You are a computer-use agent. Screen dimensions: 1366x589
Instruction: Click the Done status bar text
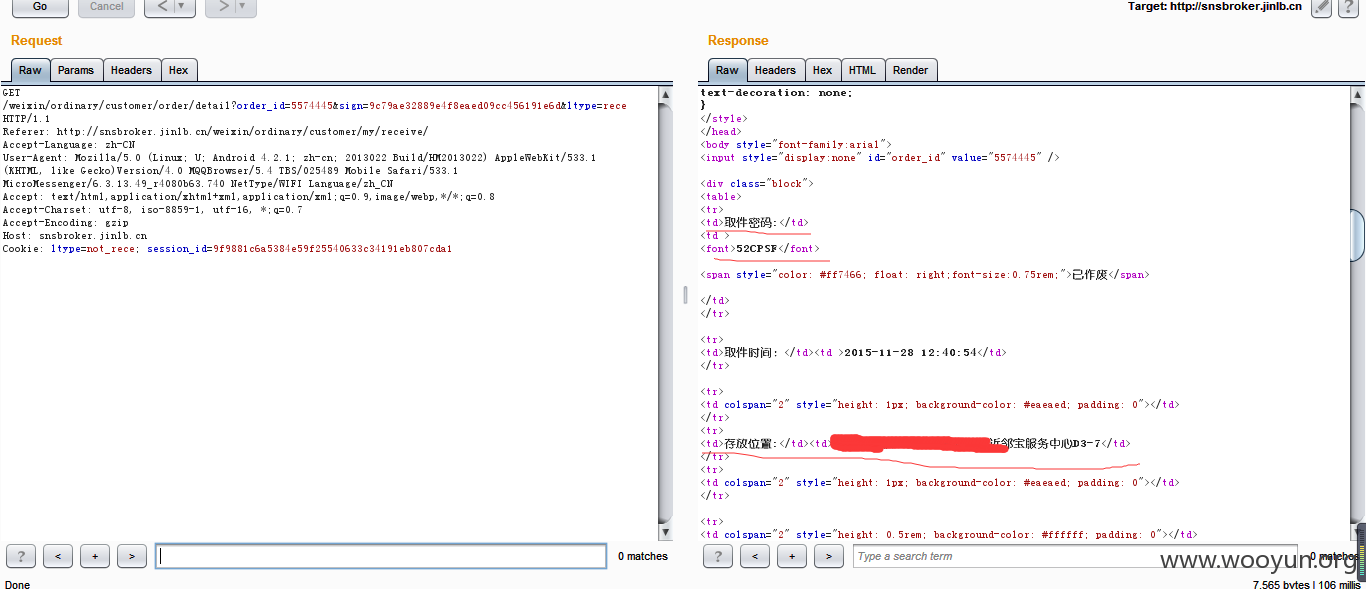point(18,584)
